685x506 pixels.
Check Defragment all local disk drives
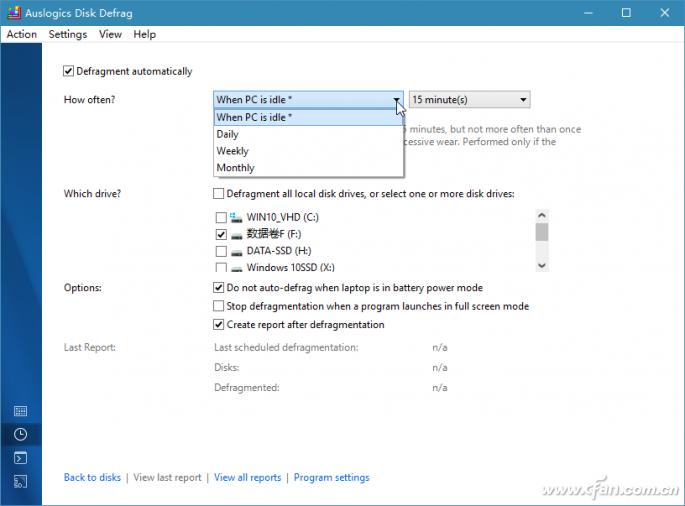tap(218, 193)
